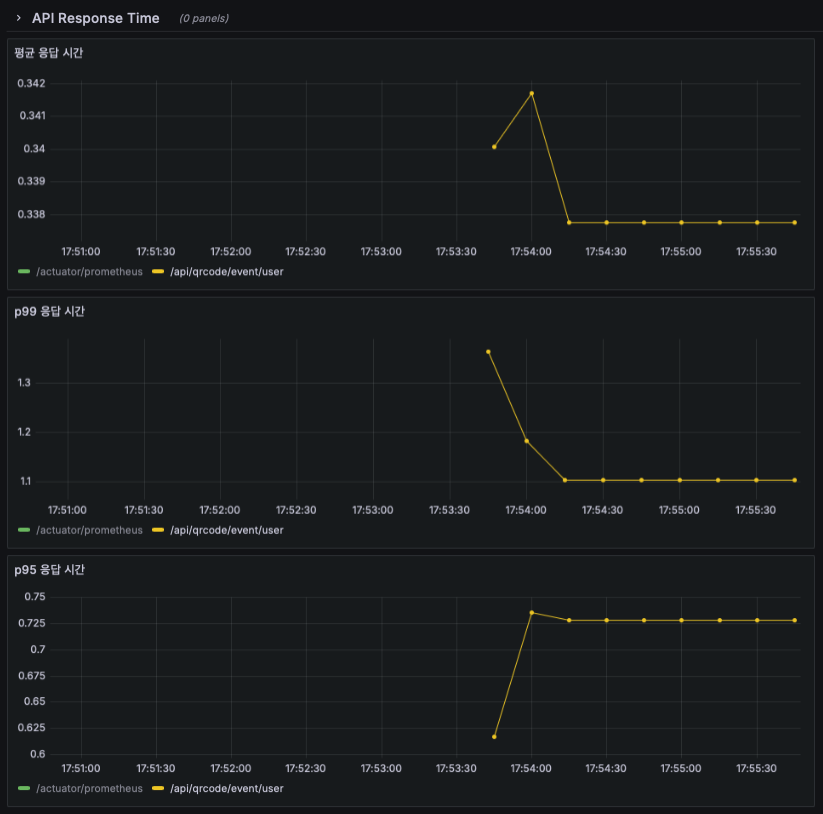Viewport: 823px width, 814px height.
Task: Click the first p99 data point above 1.3
Action: pos(488,352)
